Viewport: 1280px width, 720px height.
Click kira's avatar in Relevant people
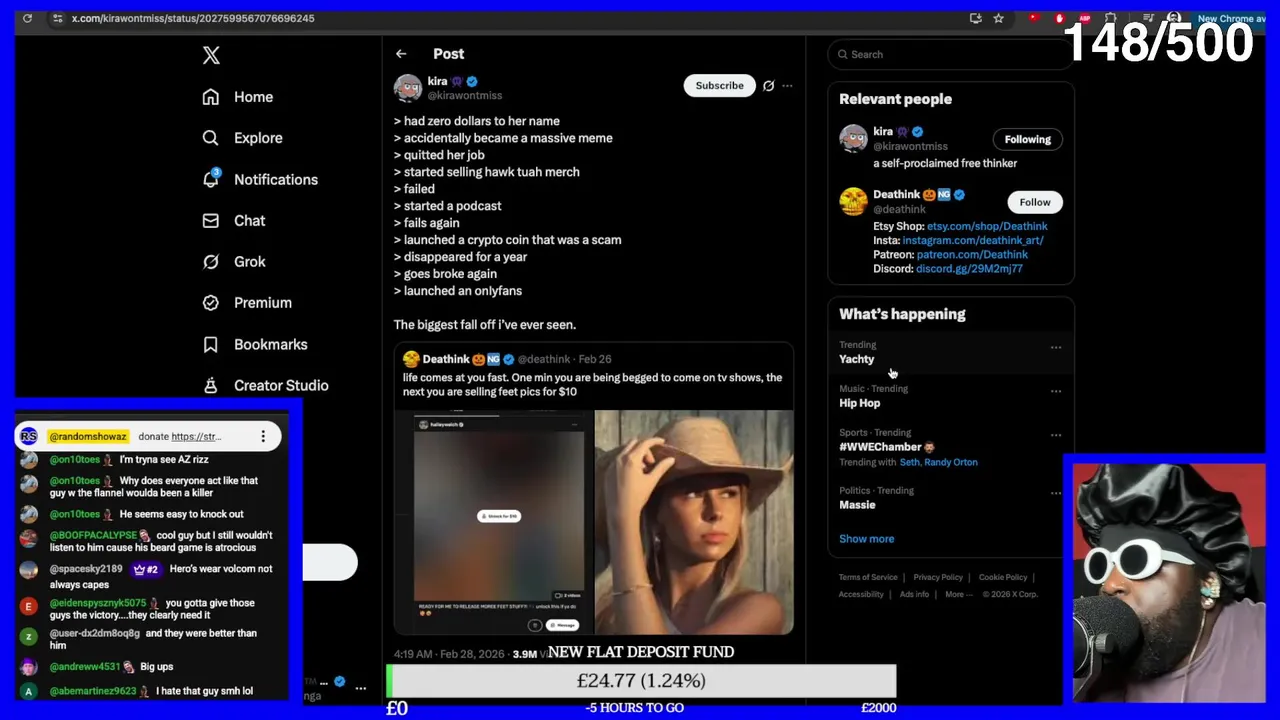tap(853, 138)
